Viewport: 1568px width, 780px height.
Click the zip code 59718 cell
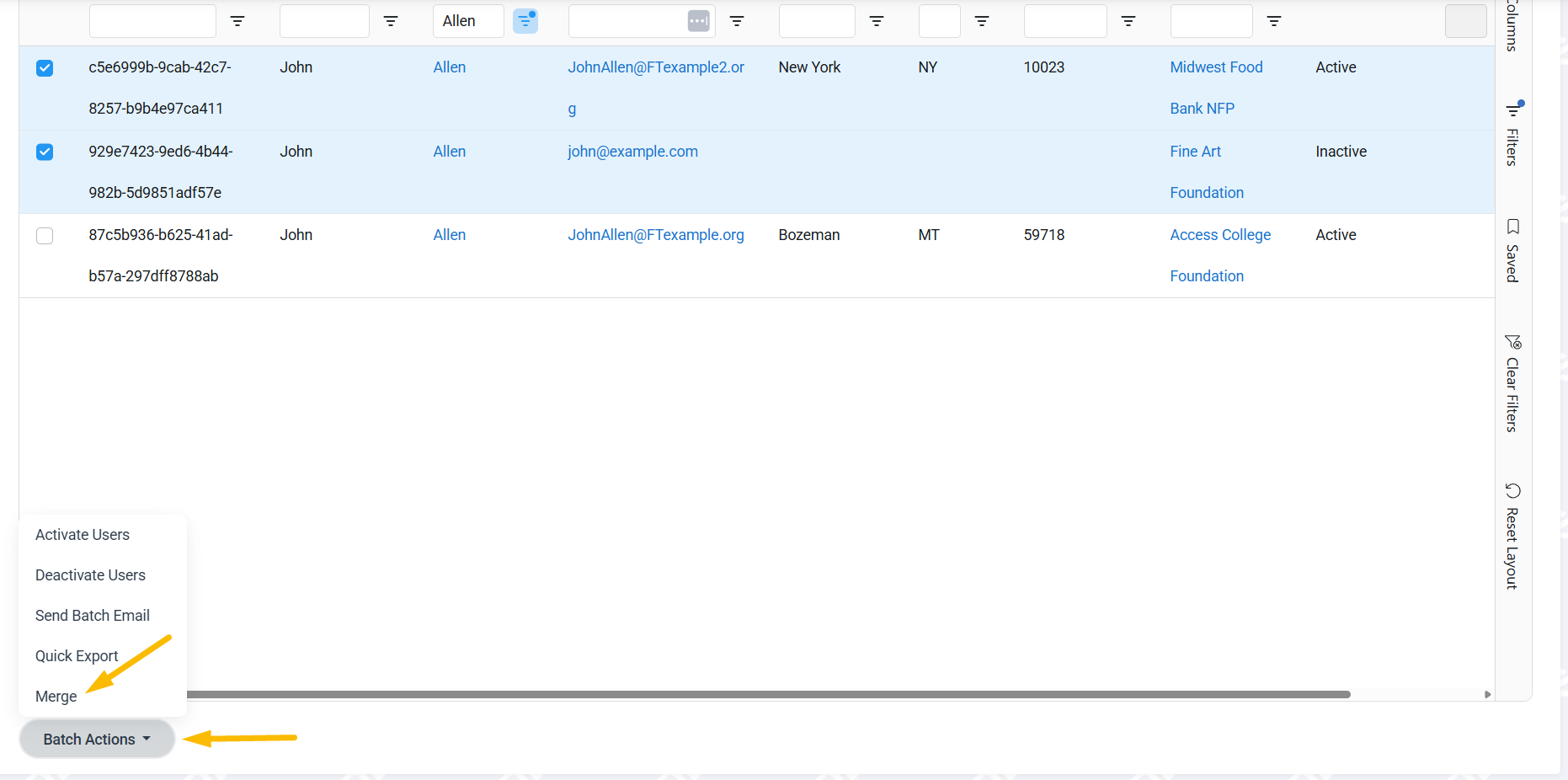1044,235
